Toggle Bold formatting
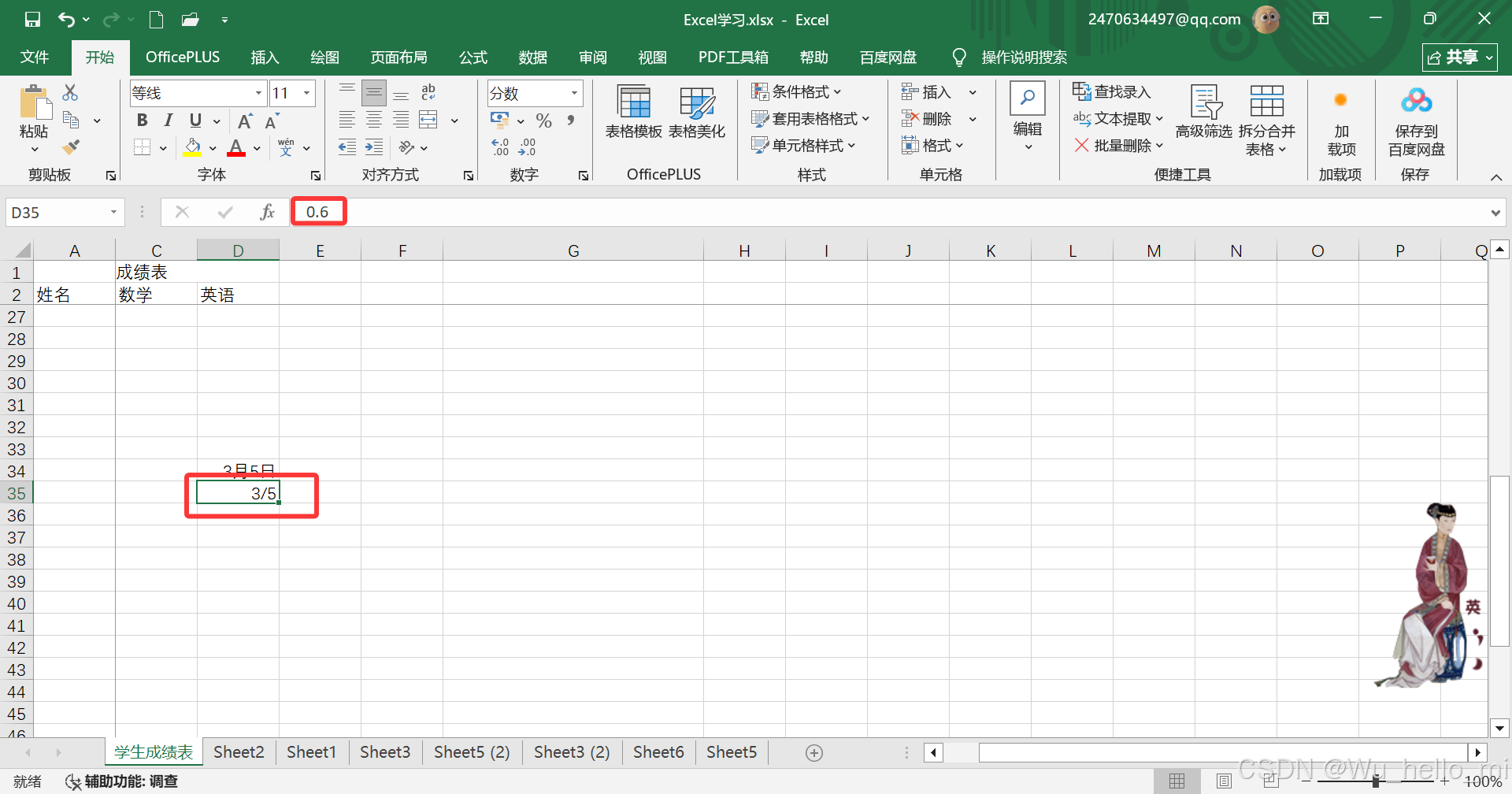1512x794 pixels. (142, 121)
